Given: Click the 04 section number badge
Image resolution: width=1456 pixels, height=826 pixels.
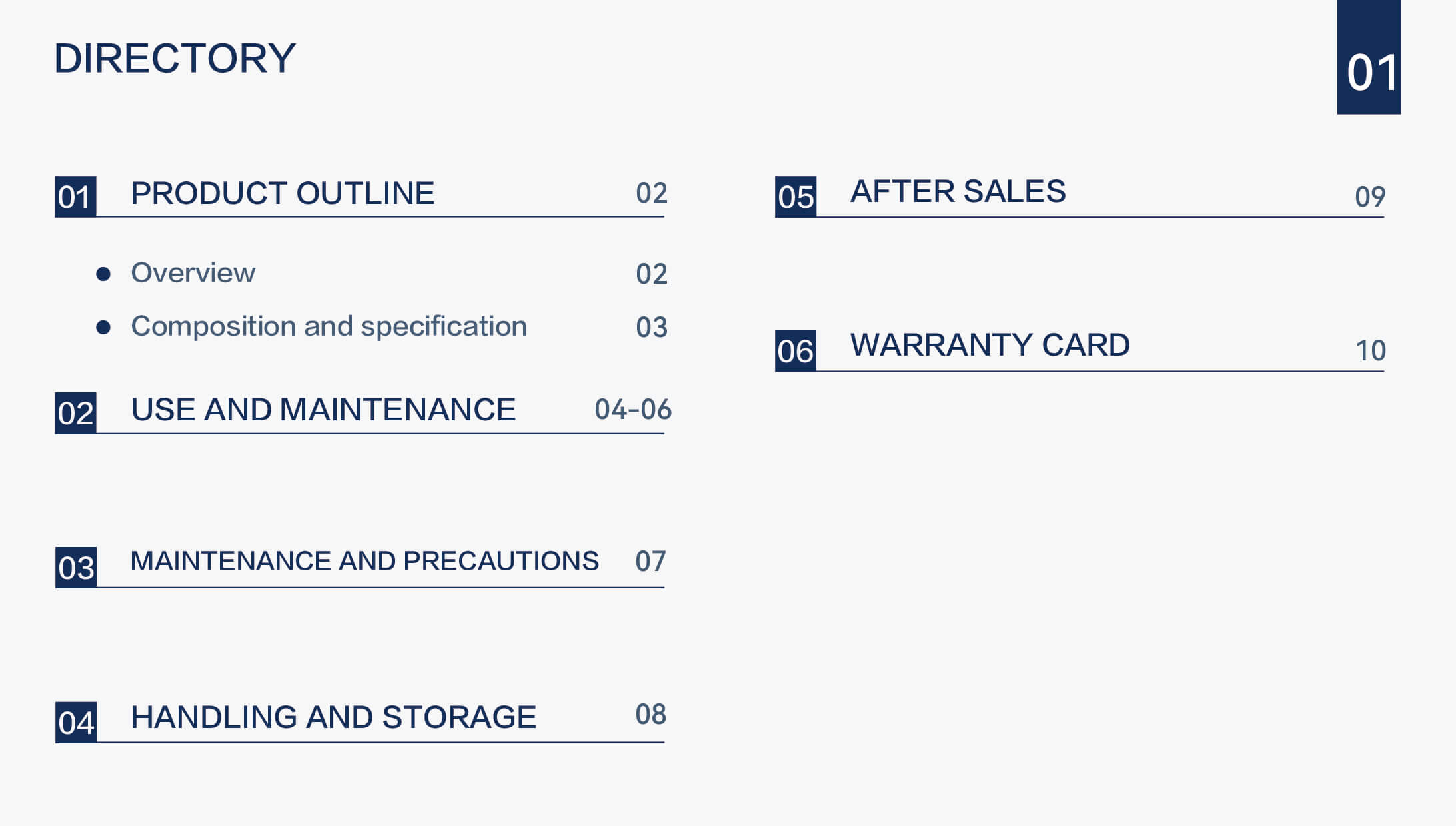Looking at the screenshot, I should [x=76, y=723].
